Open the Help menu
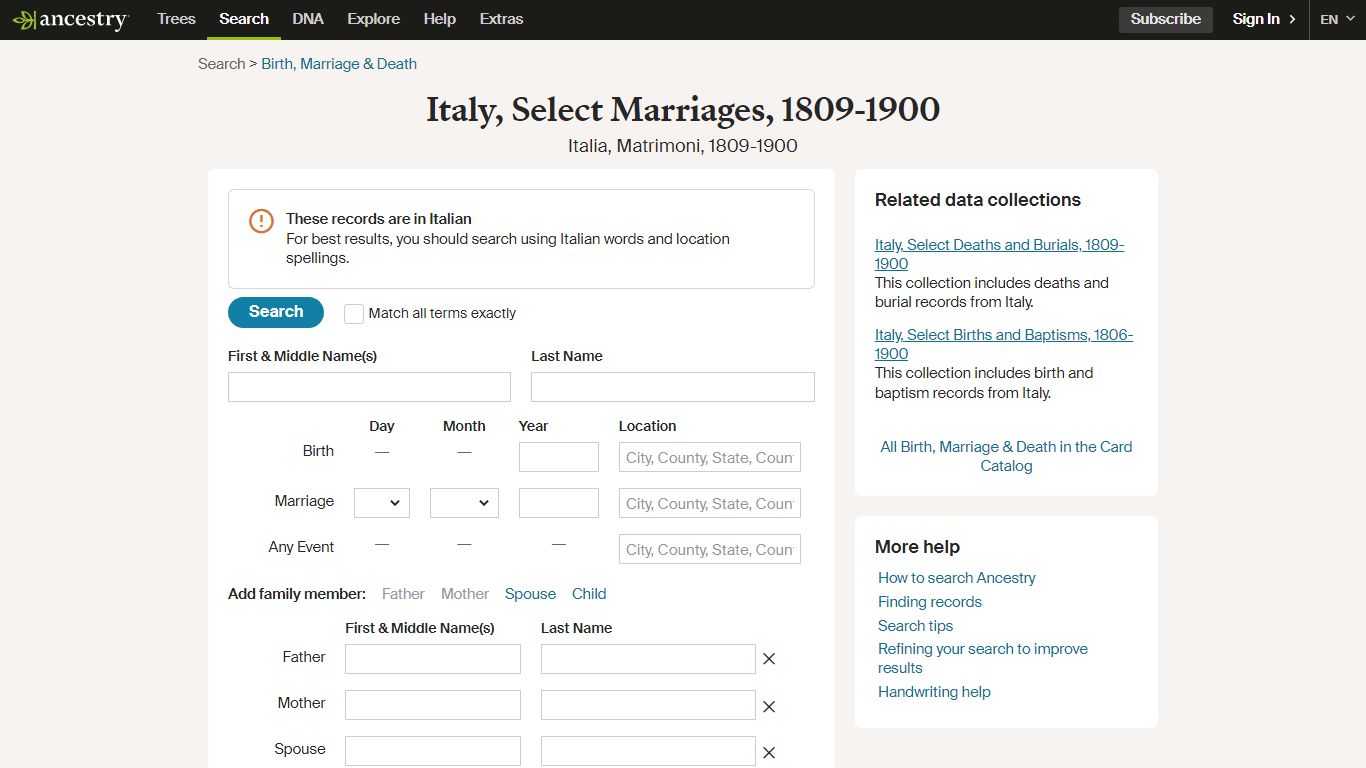 pyautogui.click(x=440, y=19)
